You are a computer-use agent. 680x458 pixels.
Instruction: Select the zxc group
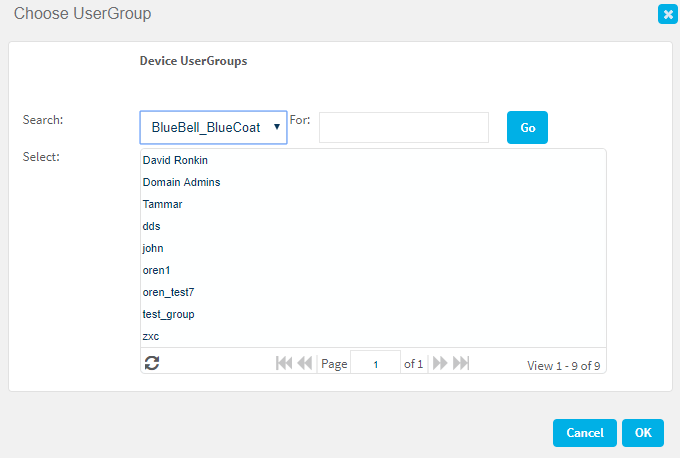[x=152, y=336]
